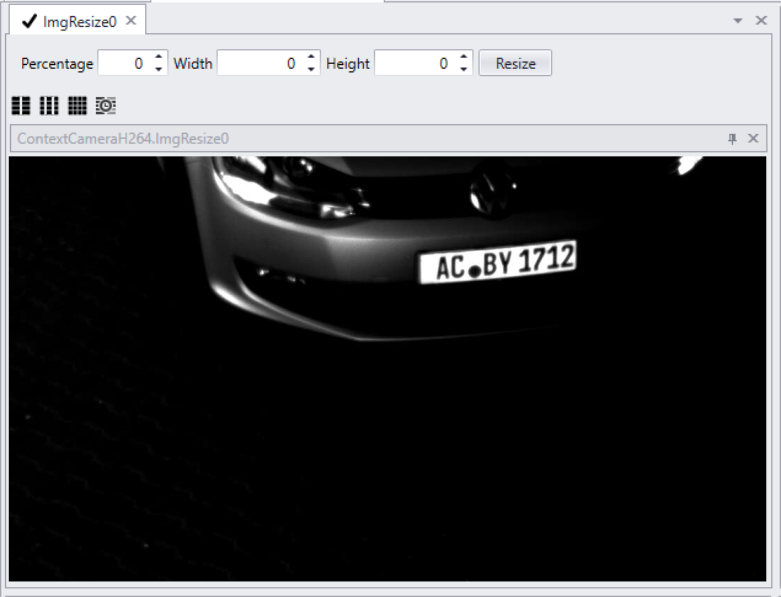781x597 pixels.
Task: Increase the Width value
Action: coord(311,57)
